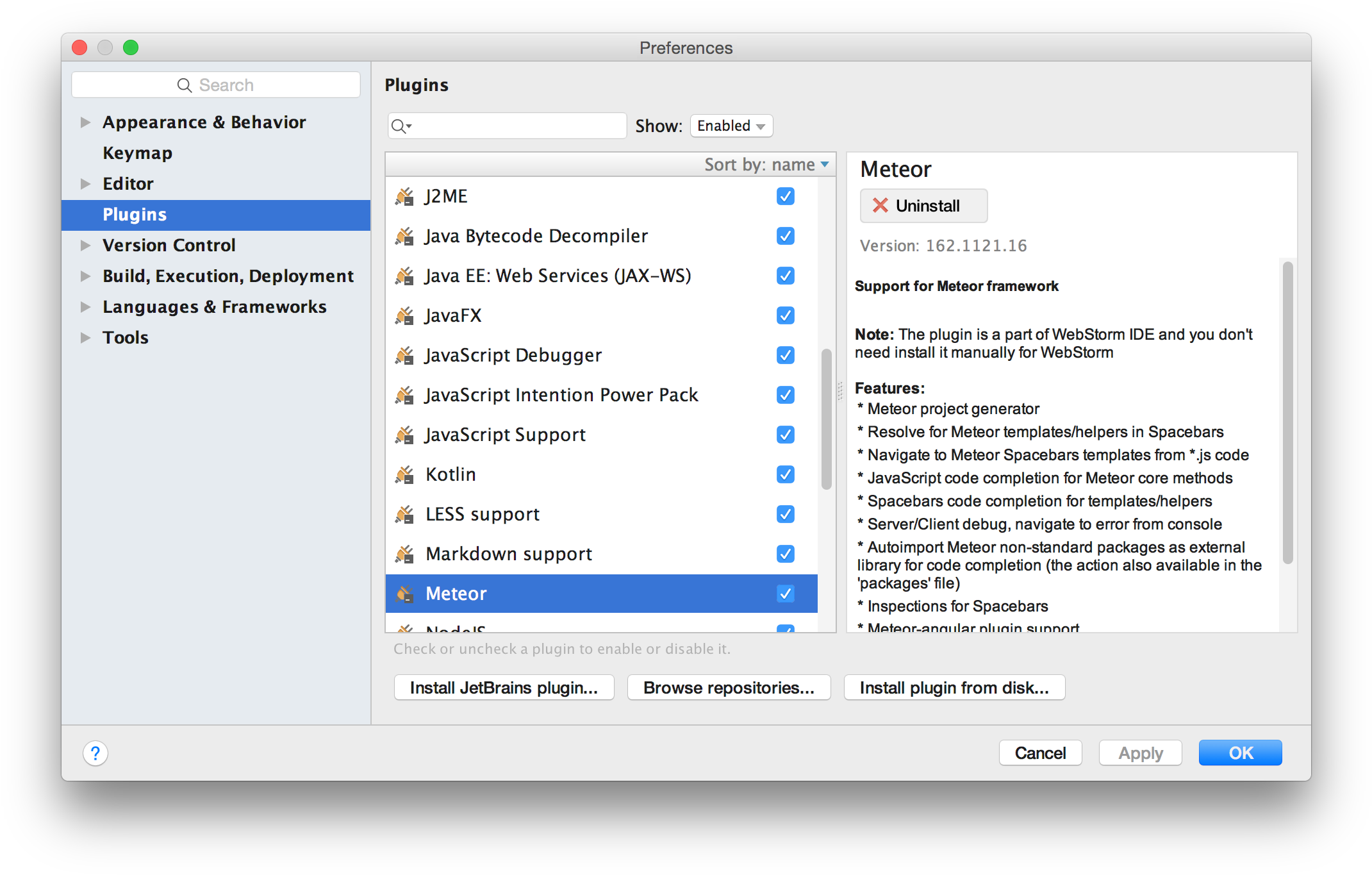Click the Java EE Web Services plugin icon
Screen dimensions: 1372x875
point(404,276)
